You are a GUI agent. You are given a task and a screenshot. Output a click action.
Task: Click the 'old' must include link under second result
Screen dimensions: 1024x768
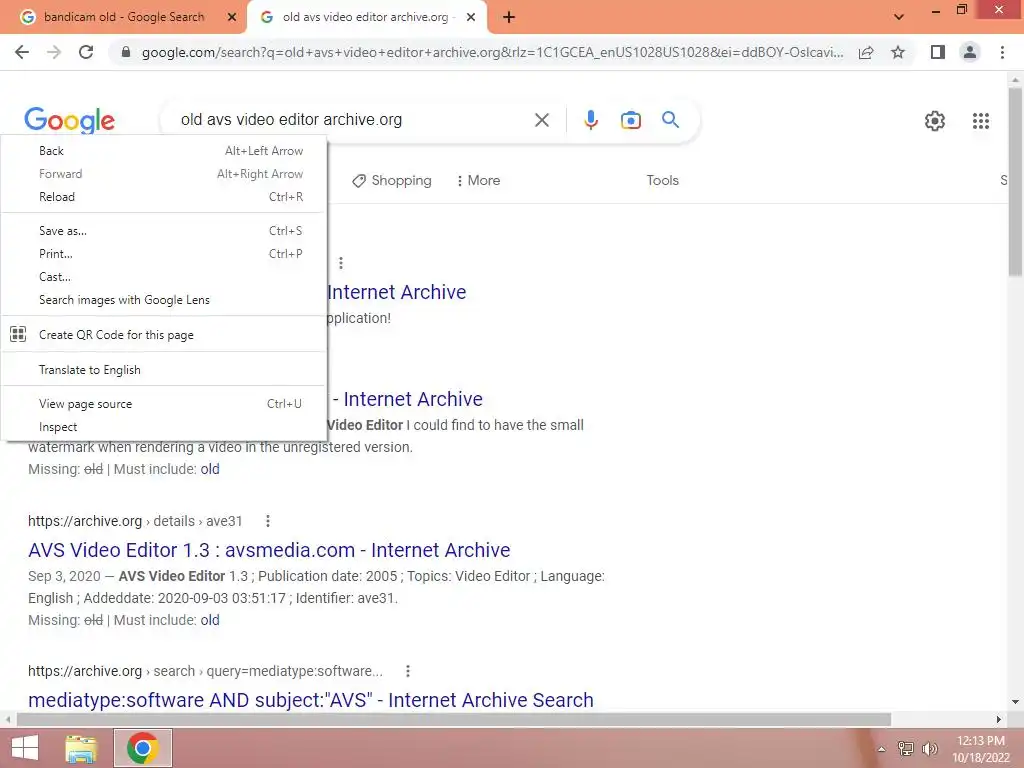[210, 469]
